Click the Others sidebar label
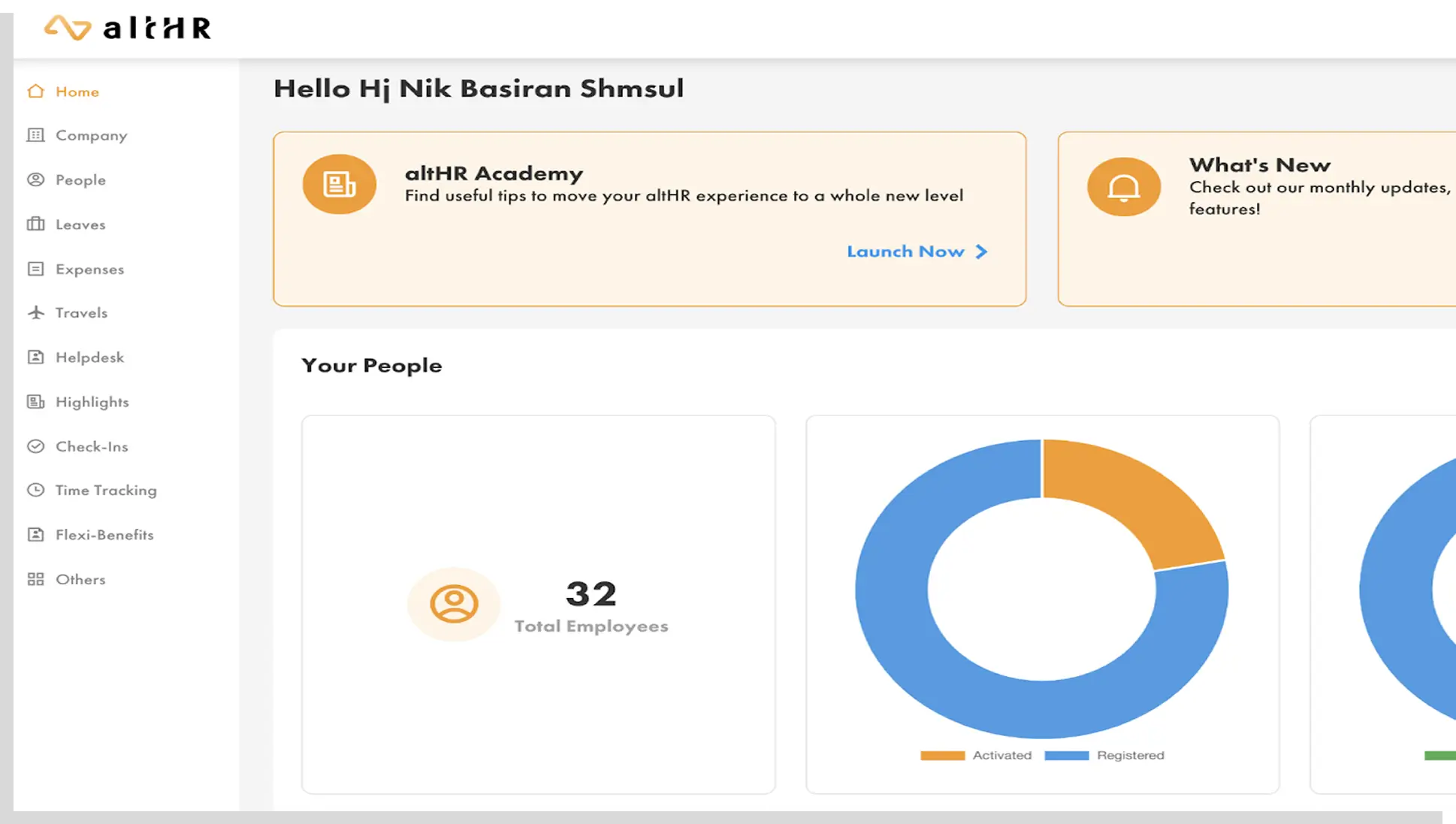The width and height of the screenshot is (1456, 824). (x=80, y=580)
